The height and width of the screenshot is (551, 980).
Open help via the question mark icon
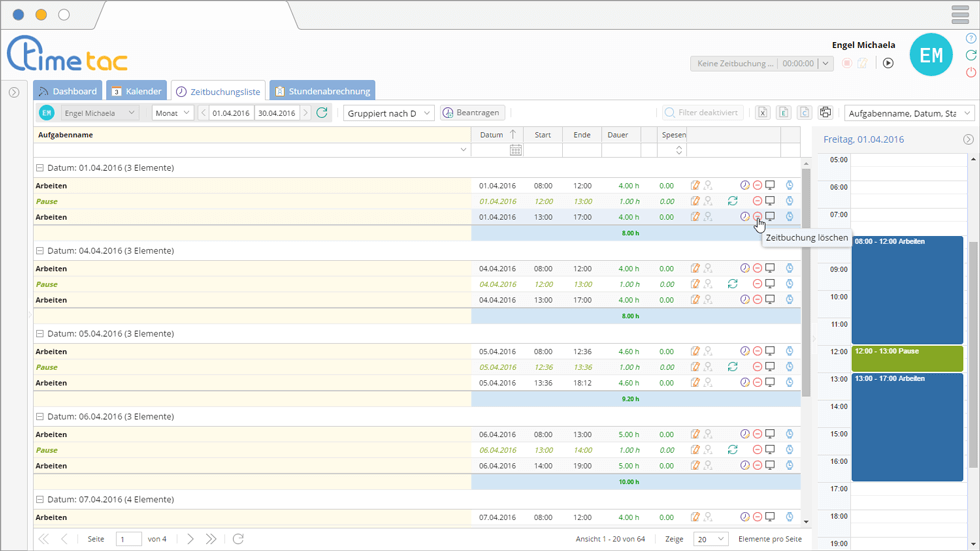coord(970,39)
